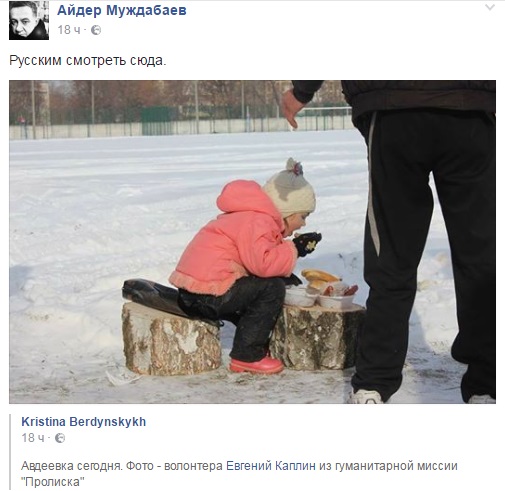Click the globe privacy icon in shared post
Image resolution: width=505 pixels, height=491 pixels.
click(x=60, y=438)
